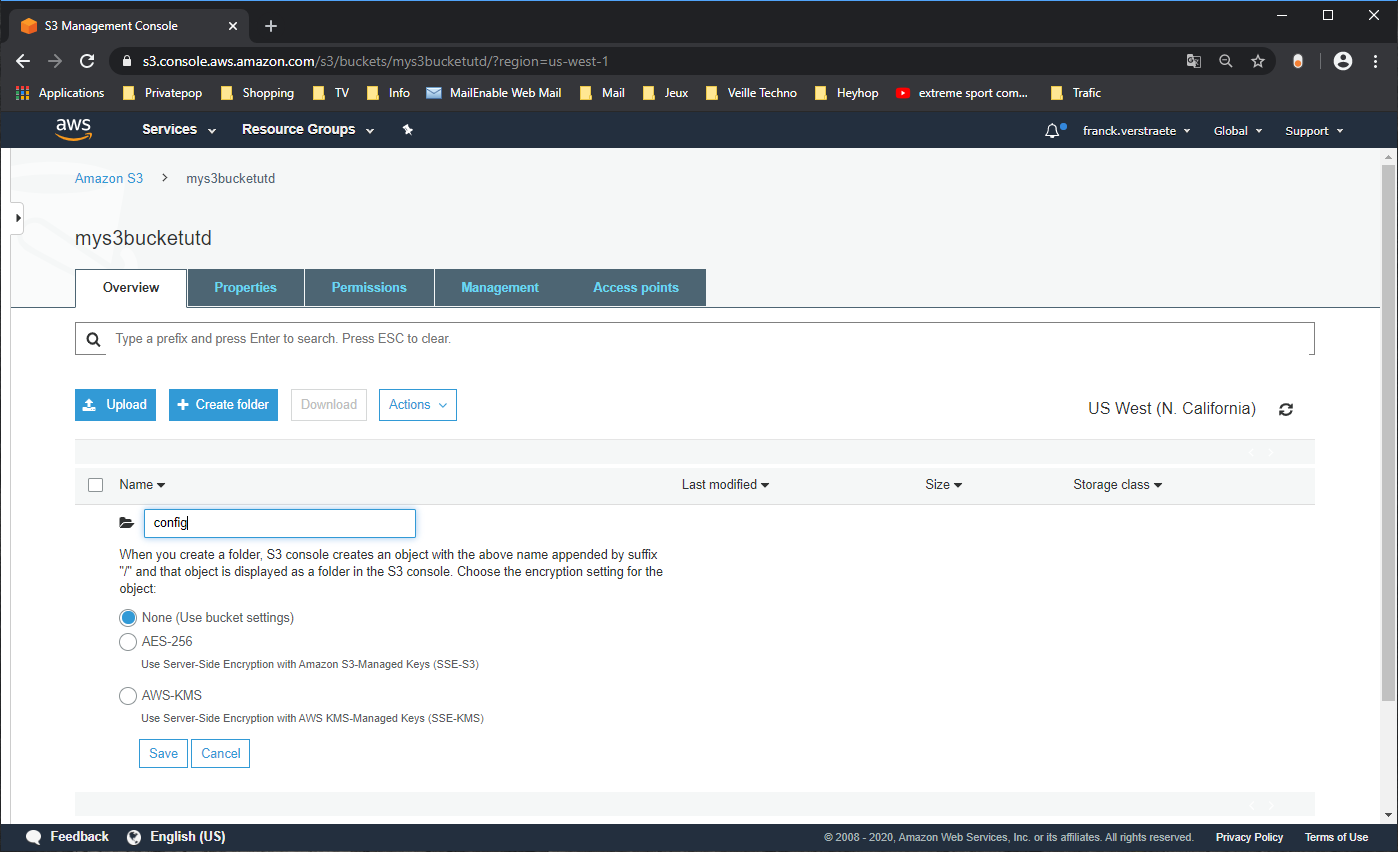This screenshot has height=852, width=1398.
Task: Click browser Back arrow
Action: [23, 61]
